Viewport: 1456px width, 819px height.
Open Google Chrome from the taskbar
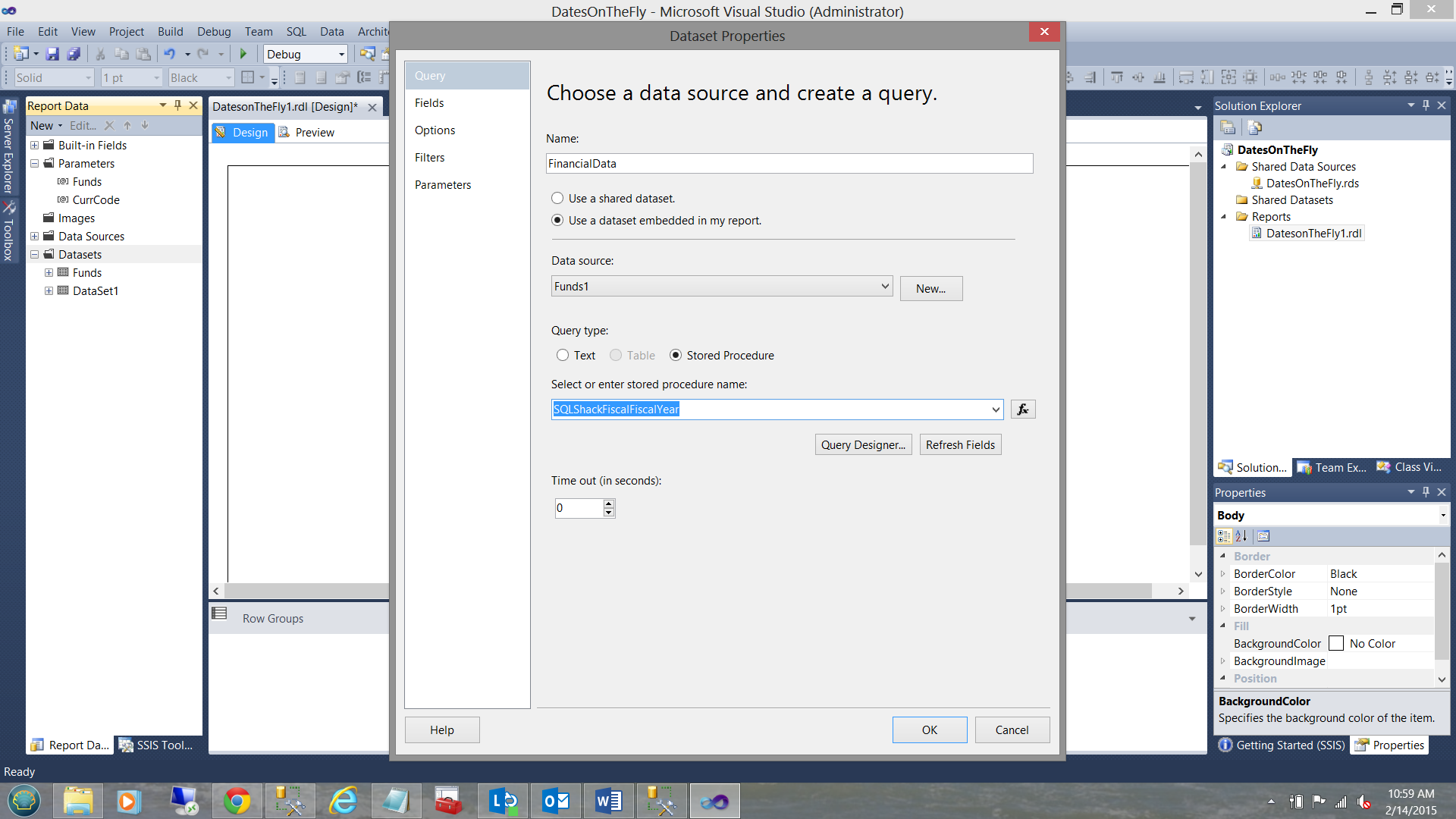[237, 801]
